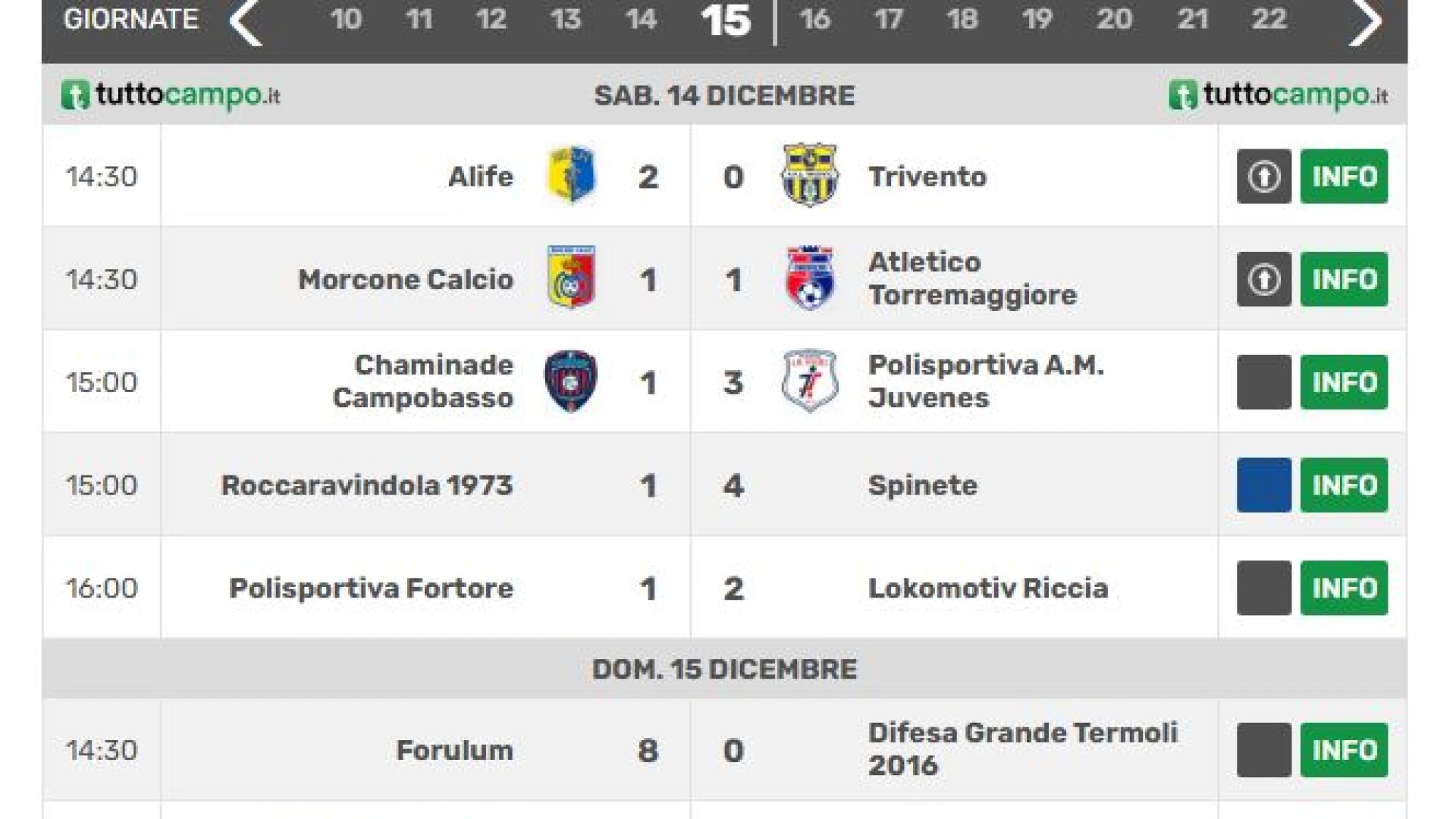Click the up-arrow icon in Morcone Calcio row
Image resolution: width=1456 pixels, height=819 pixels.
coord(1263,279)
